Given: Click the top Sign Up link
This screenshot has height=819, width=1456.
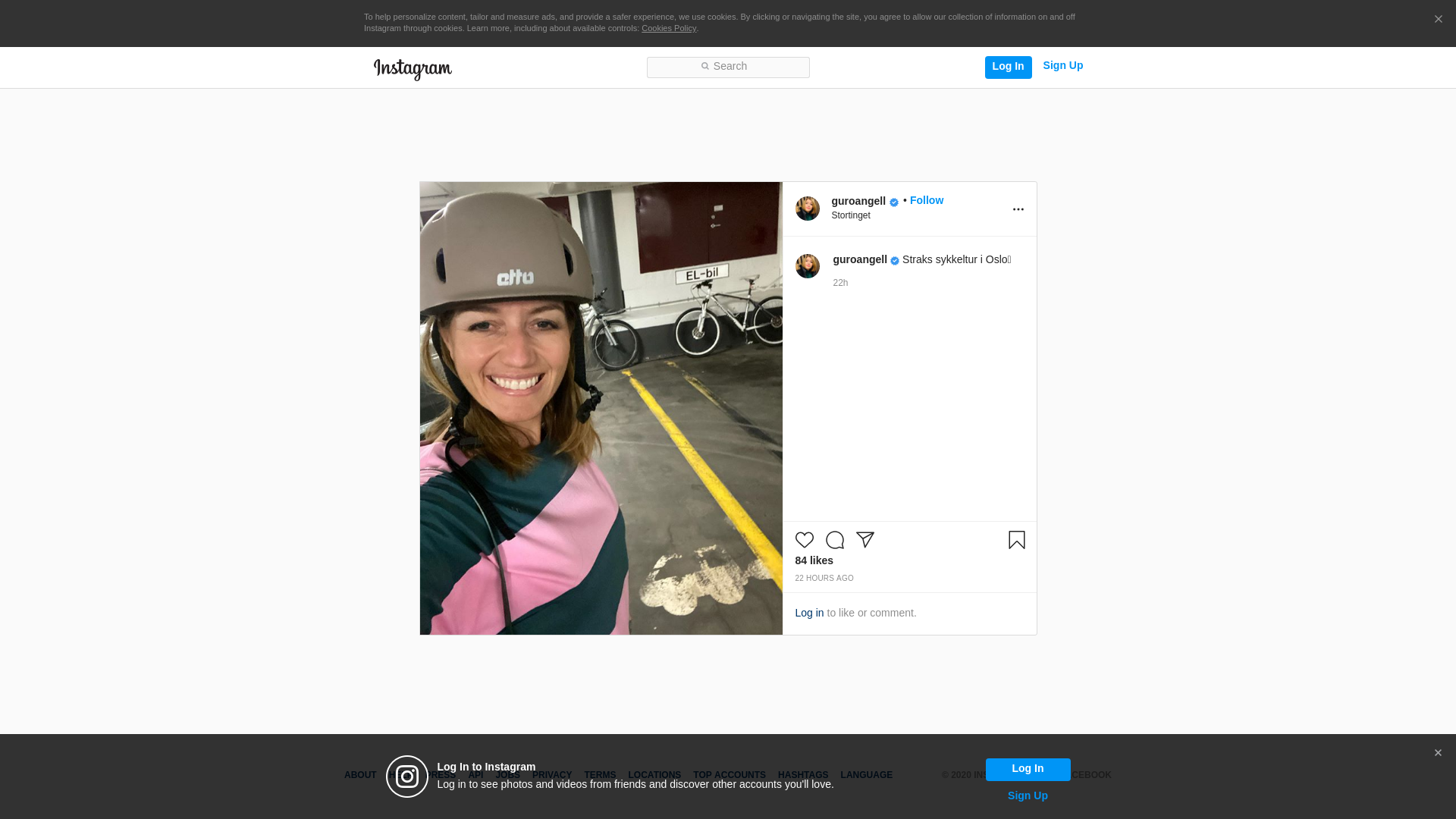Looking at the screenshot, I should coord(1062,66).
